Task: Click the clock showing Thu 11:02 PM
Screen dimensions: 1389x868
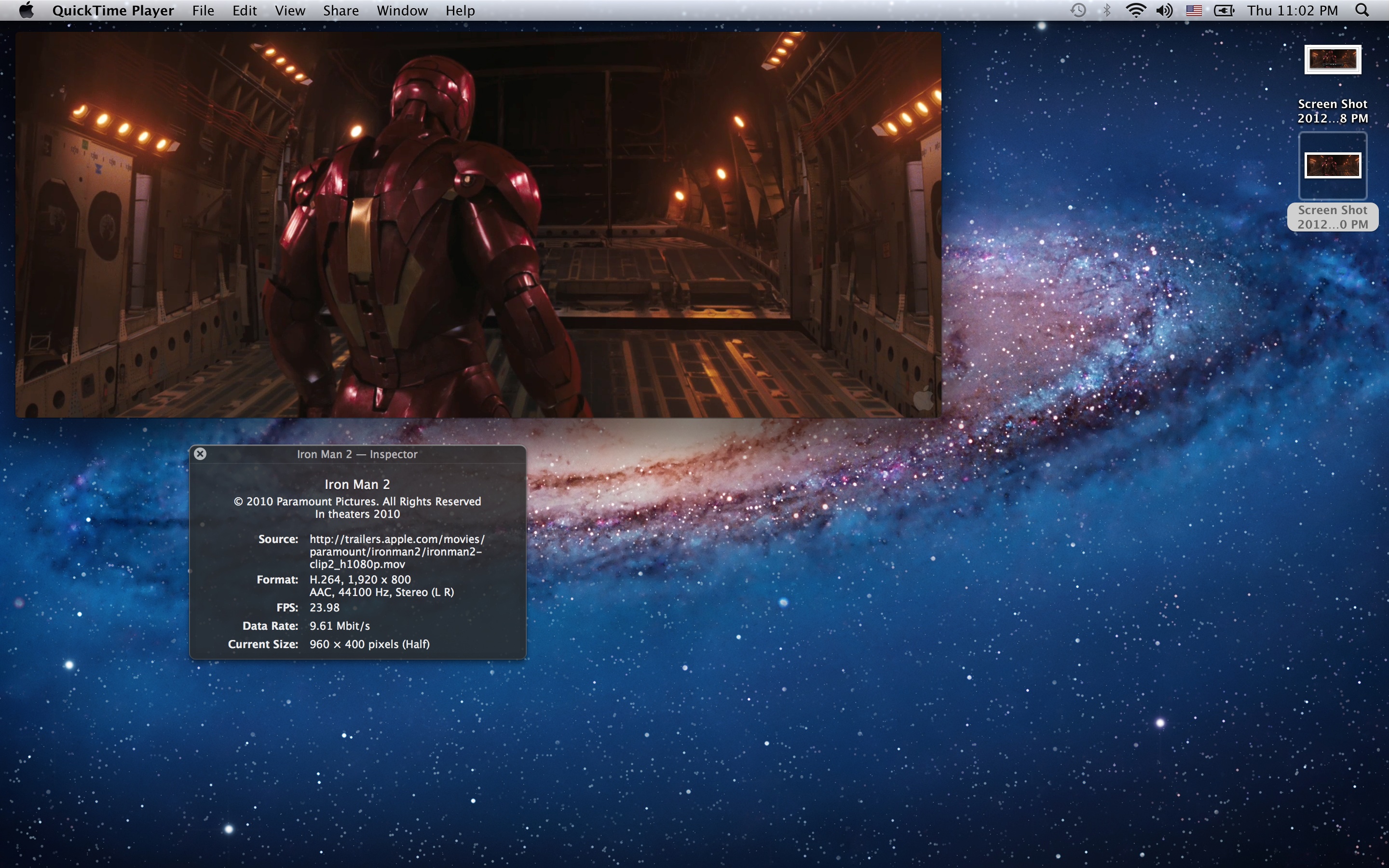Action: pyautogui.click(x=1293, y=10)
